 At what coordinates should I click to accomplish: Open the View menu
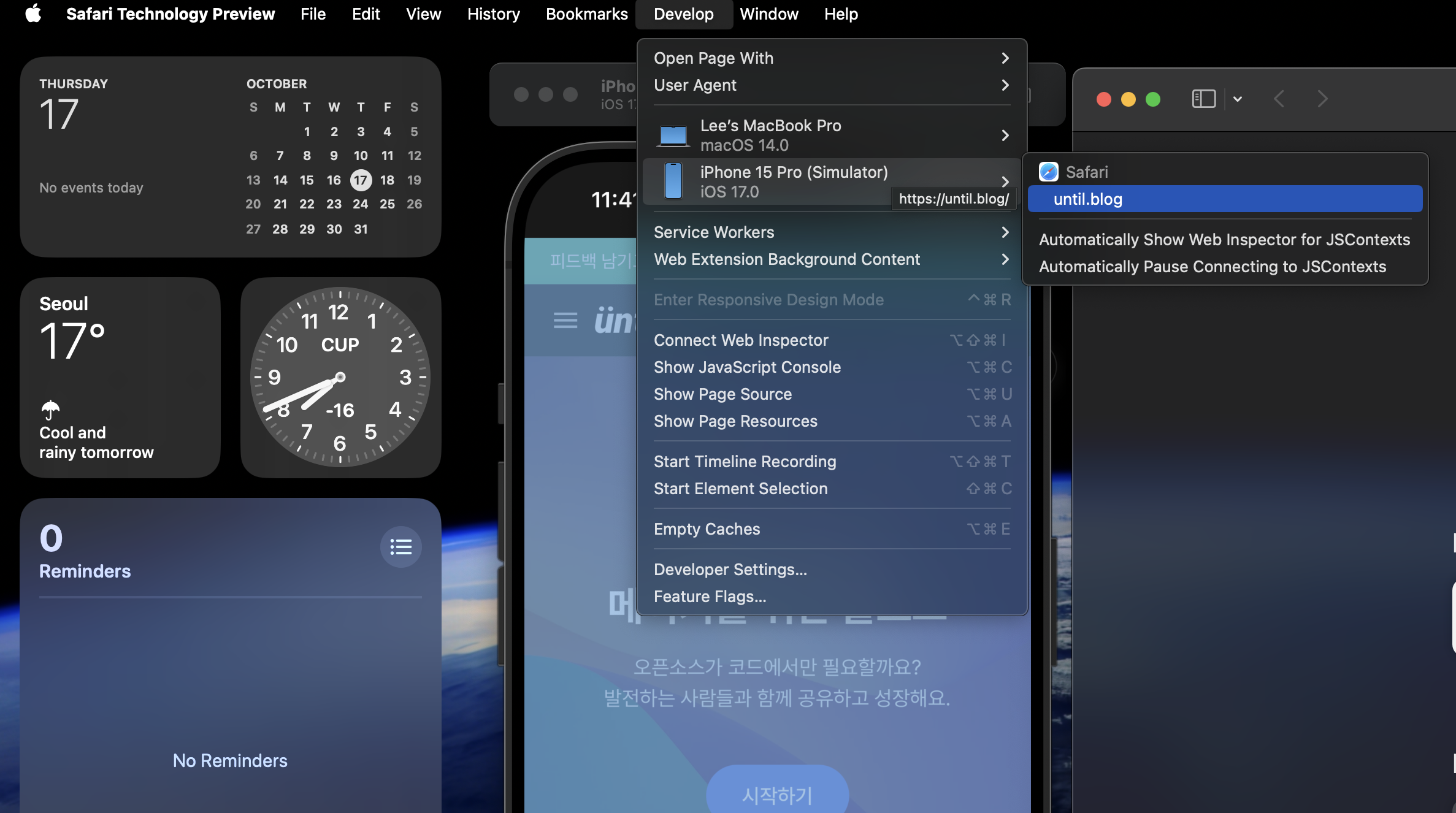[423, 13]
